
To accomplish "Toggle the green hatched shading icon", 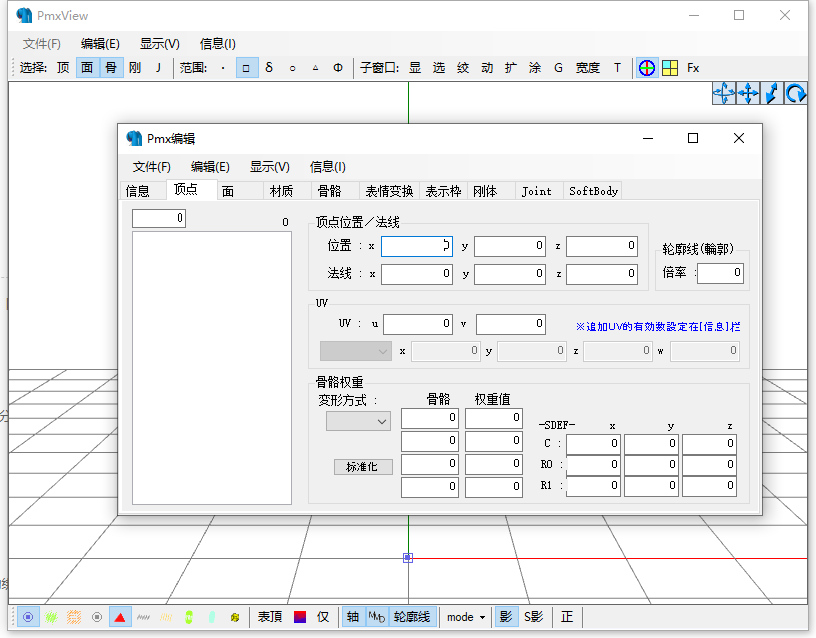I will pyautogui.click(x=51, y=617).
